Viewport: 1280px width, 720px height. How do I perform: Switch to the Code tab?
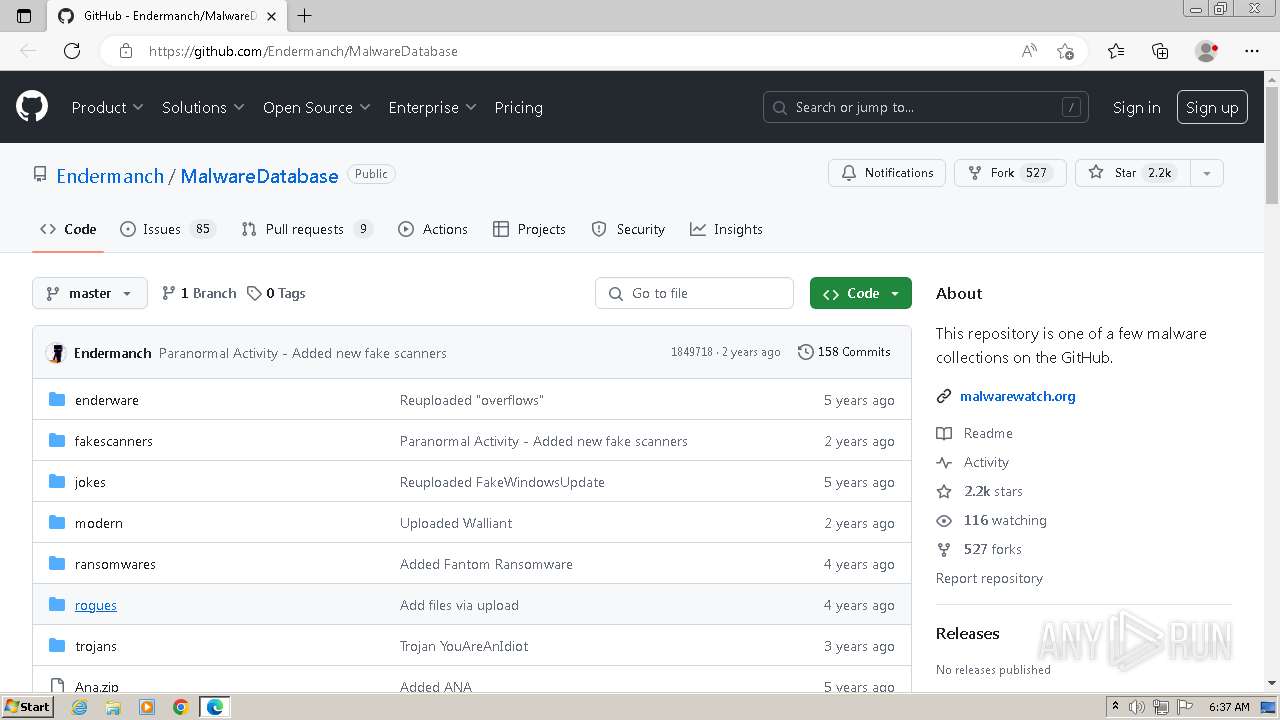point(68,229)
